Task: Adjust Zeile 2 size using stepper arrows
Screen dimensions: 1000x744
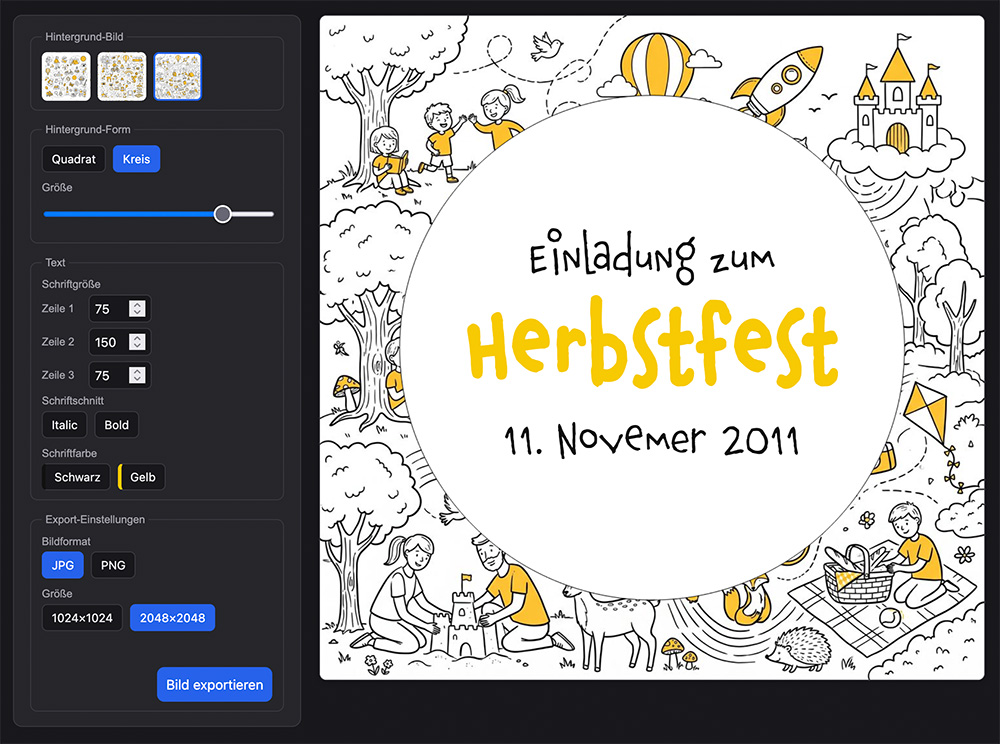Action: click(137, 342)
